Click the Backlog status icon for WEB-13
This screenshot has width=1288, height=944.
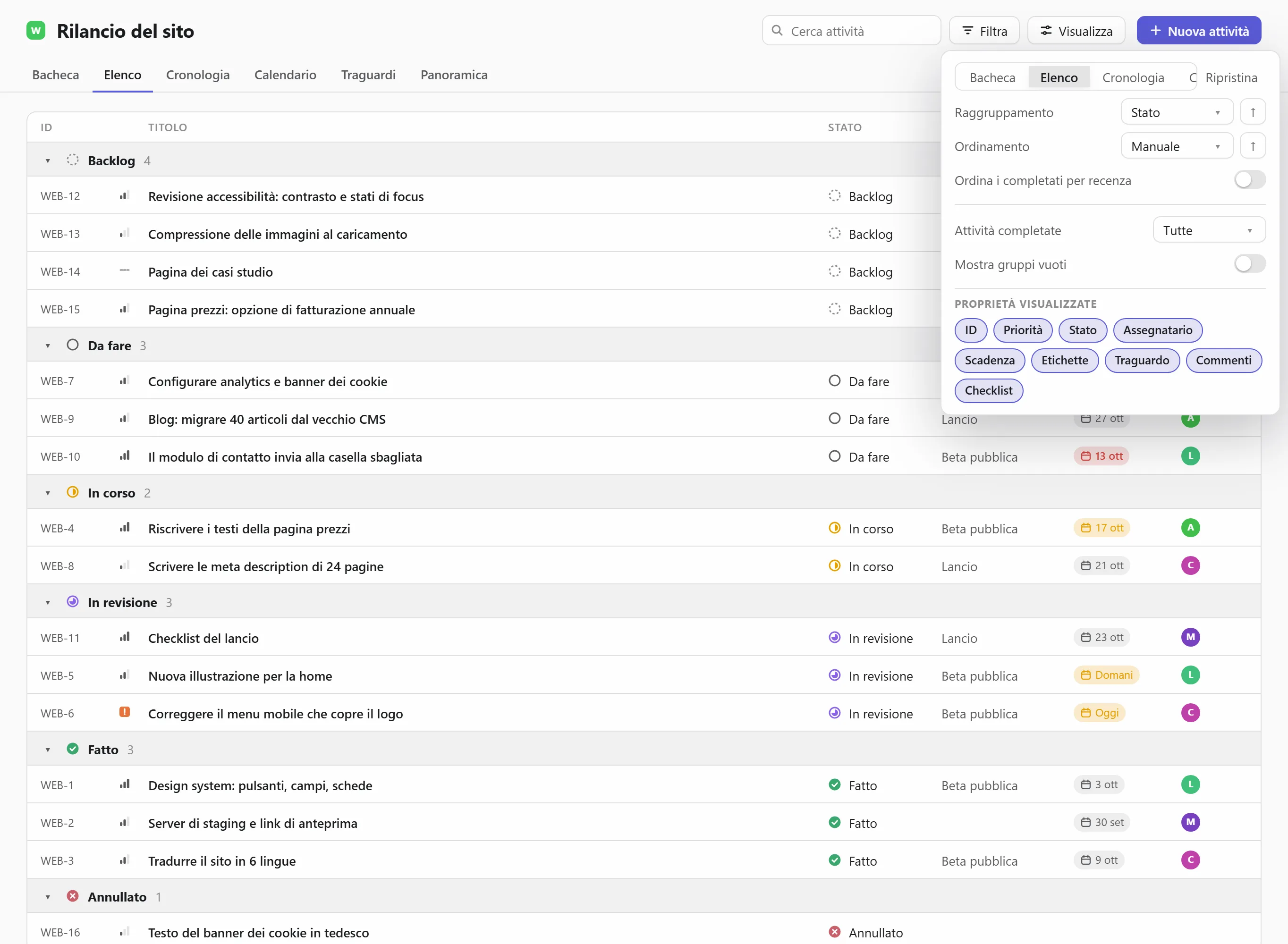click(834, 234)
